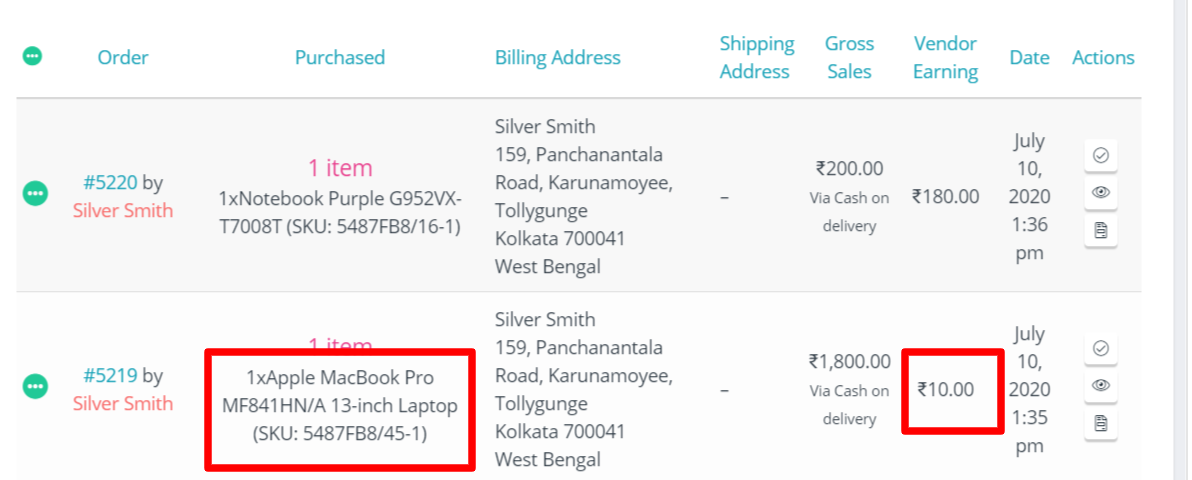Click the document icon for order #5219
This screenshot has height=480, width=1192.
click(1101, 424)
